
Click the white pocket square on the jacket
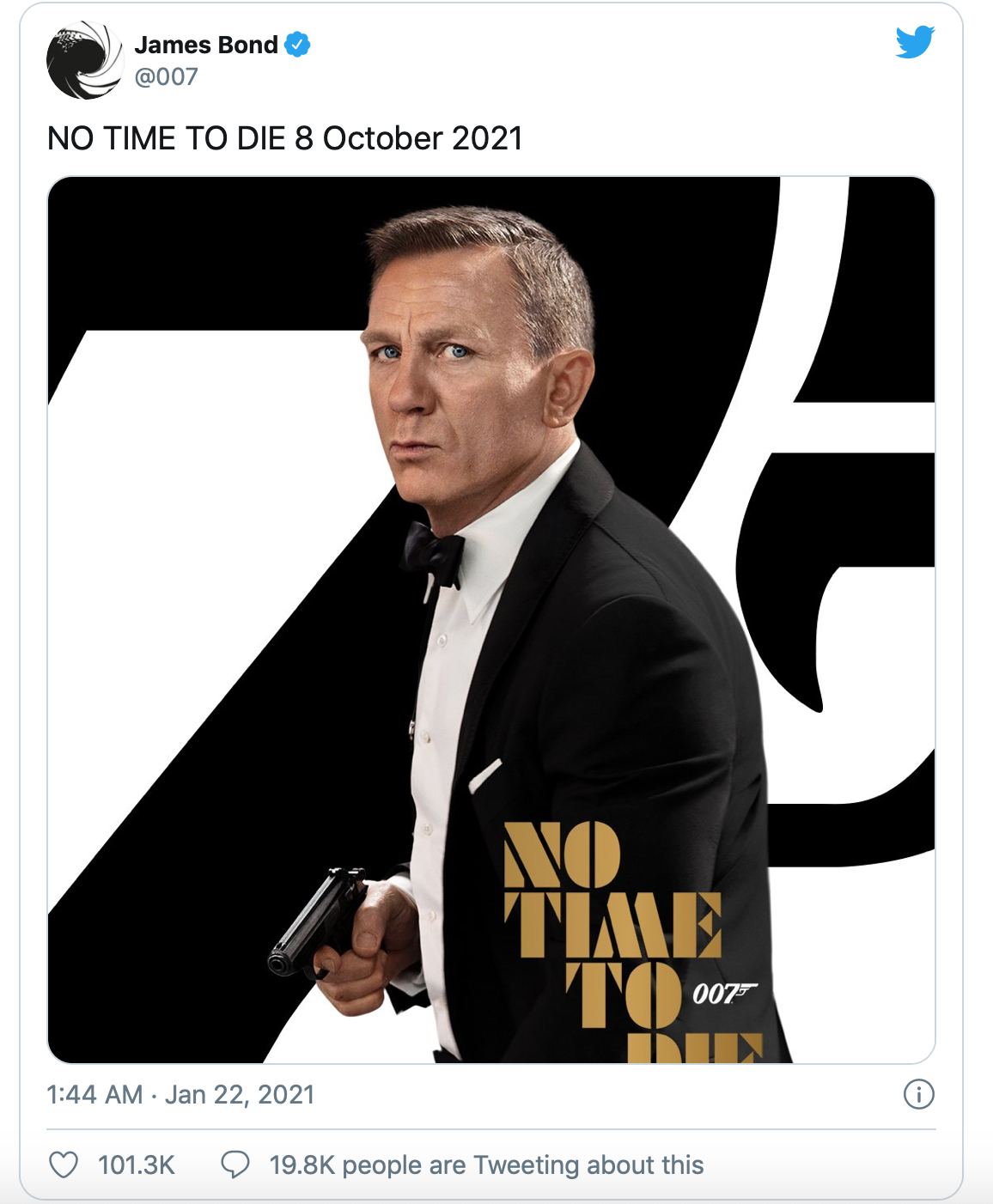pyautogui.click(x=484, y=775)
